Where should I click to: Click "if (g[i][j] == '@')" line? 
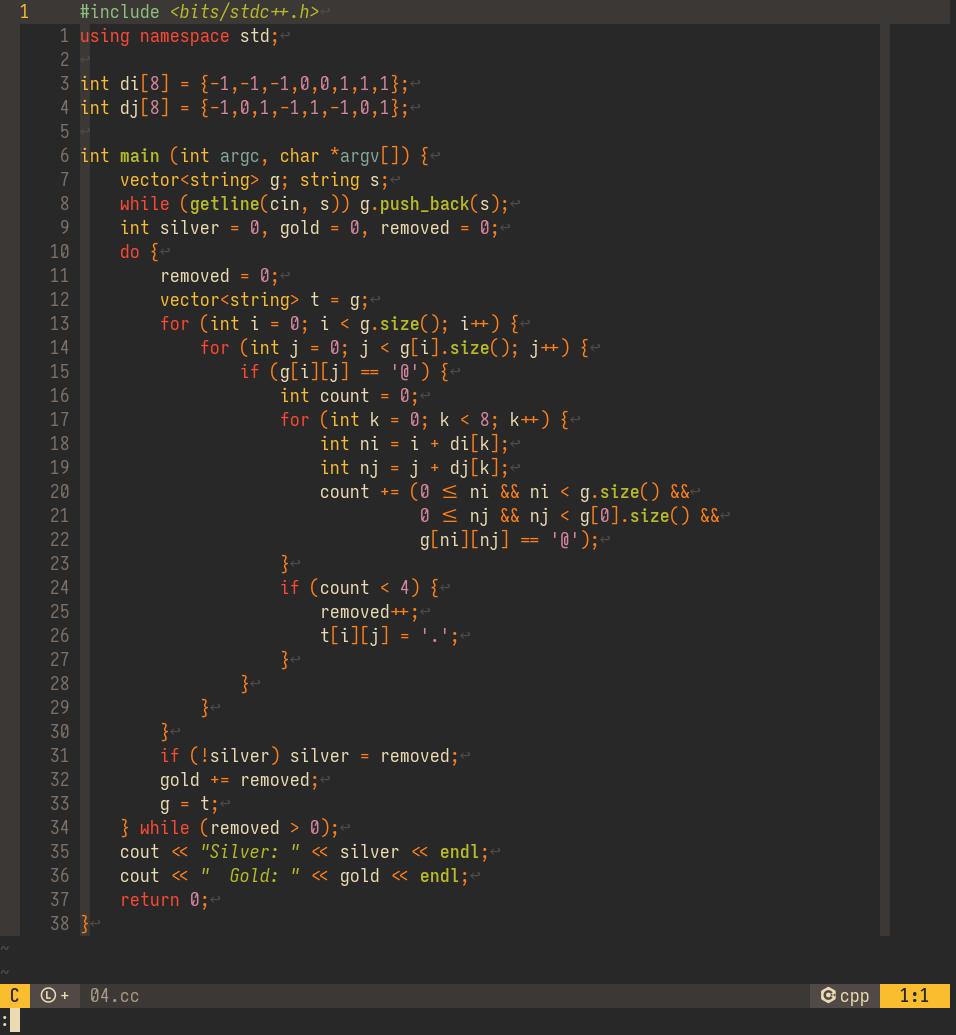pyautogui.click(x=345, y=372)
